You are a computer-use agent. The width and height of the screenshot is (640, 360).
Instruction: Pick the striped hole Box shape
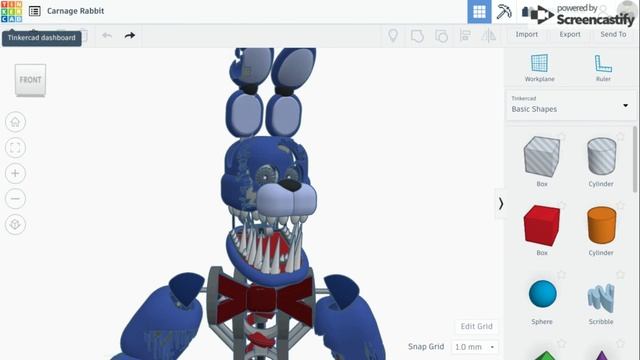click(542, 157)
